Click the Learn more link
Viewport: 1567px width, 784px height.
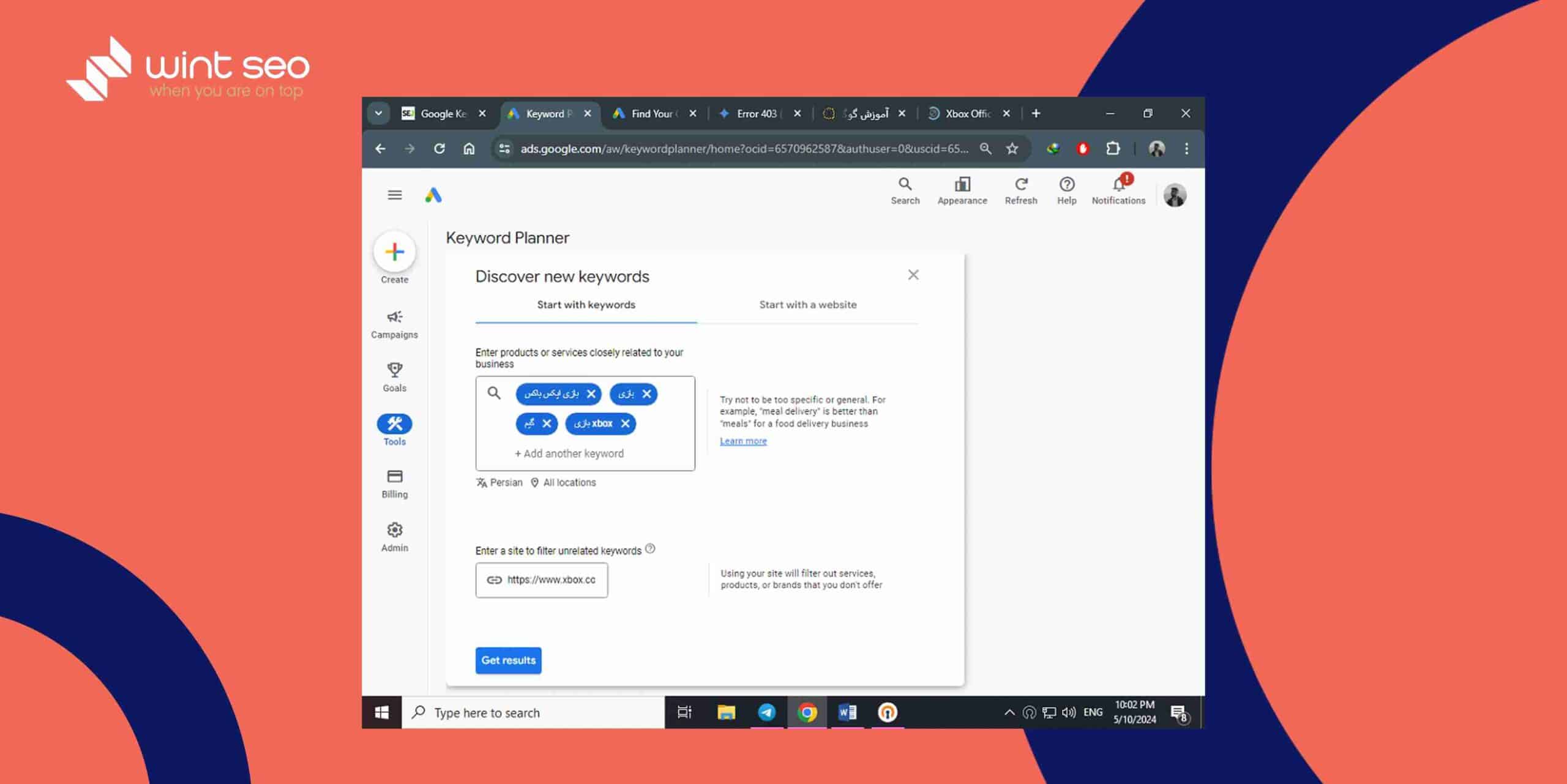pos(743,441)
